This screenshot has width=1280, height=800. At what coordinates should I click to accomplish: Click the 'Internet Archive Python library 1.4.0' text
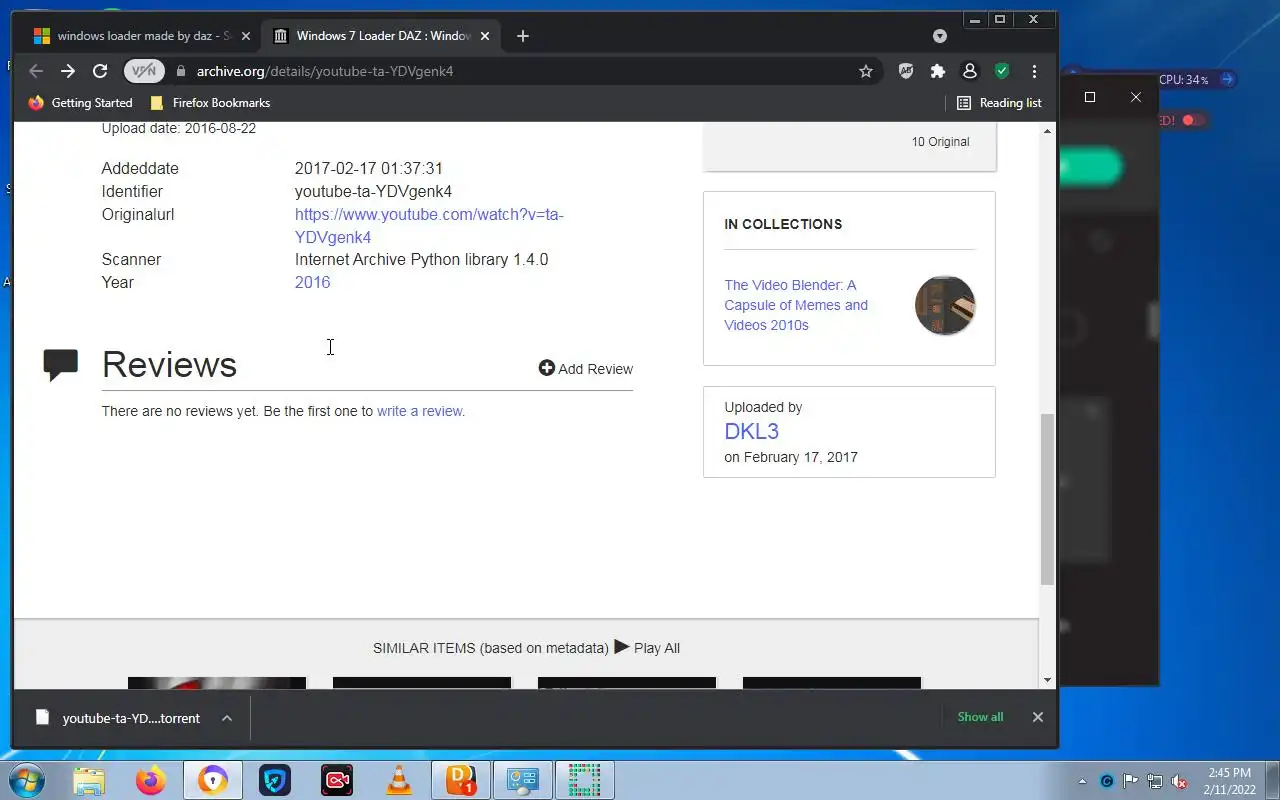click(421, 259)
